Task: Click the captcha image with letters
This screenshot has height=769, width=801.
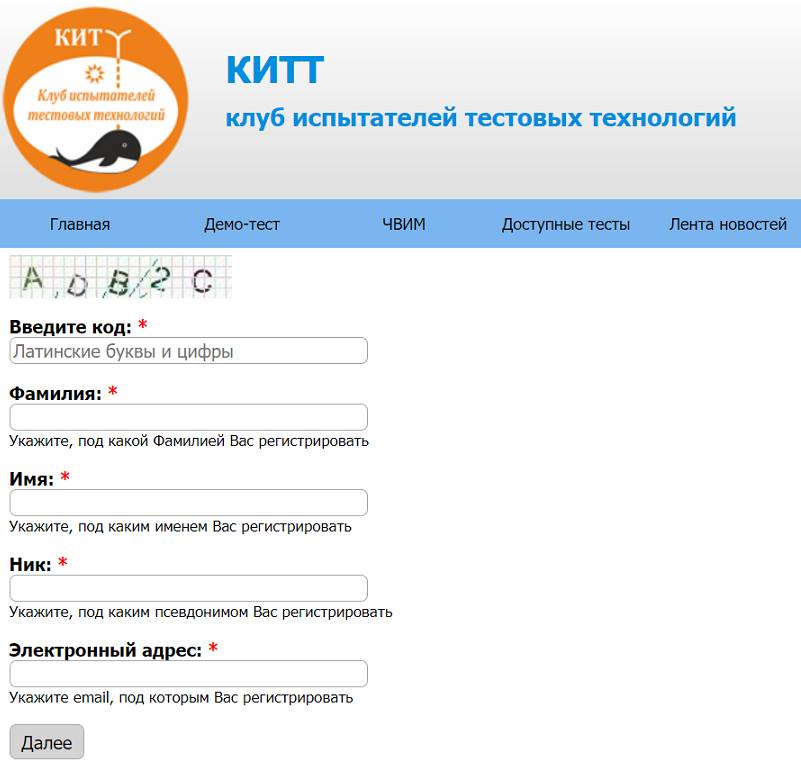Action: 120,275
